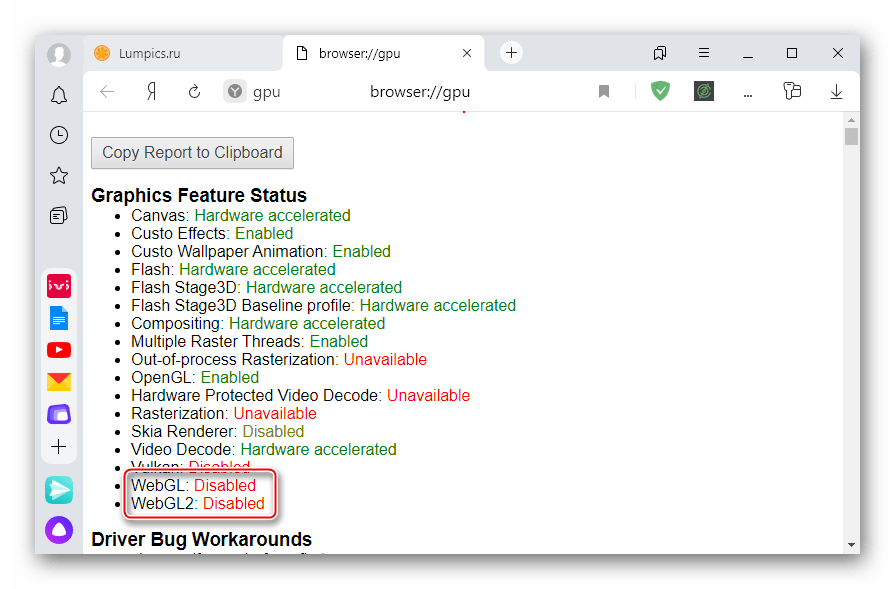Open the green radar extension icon
This screenshot has width=895, height=589.
pyautogui.click(x=704, y=91)
